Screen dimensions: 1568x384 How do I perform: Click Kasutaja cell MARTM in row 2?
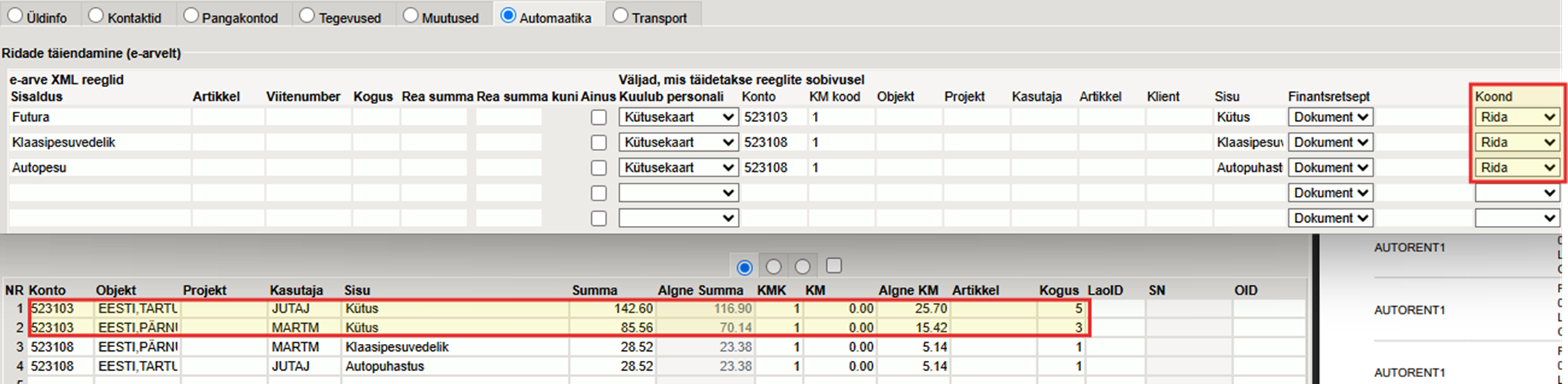point(304,328)
